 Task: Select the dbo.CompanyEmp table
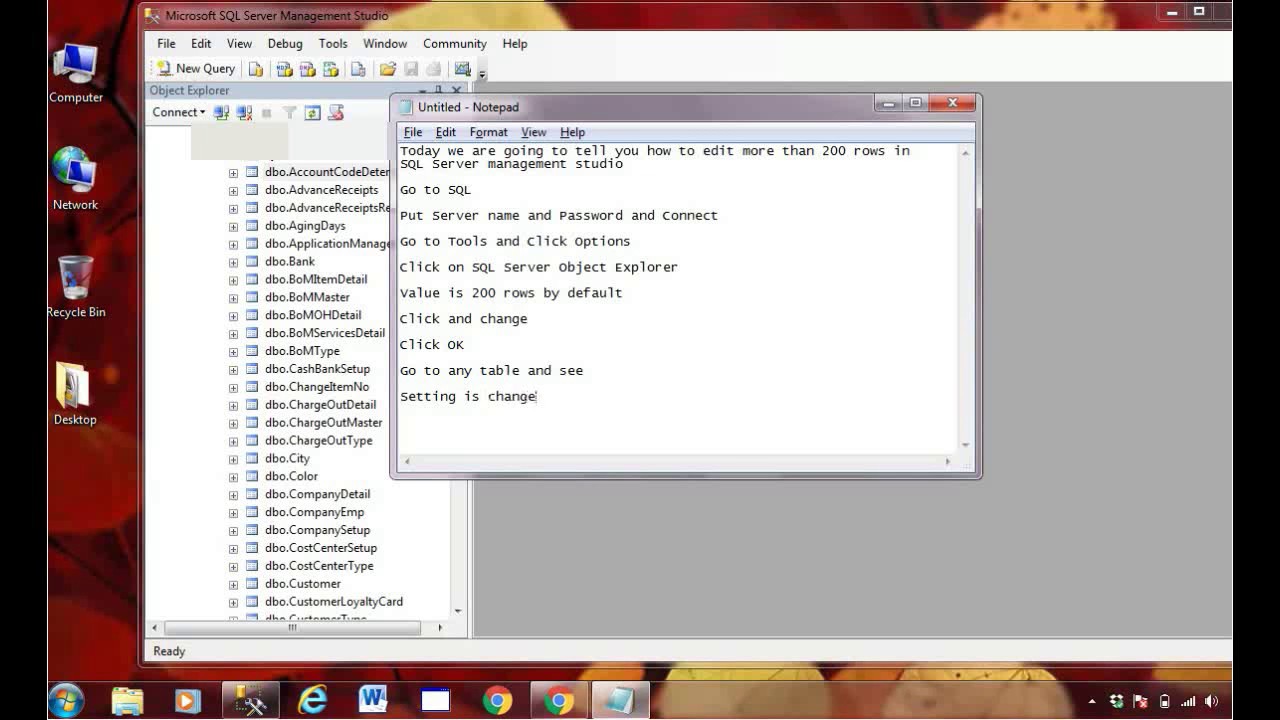tap(314, 512)
